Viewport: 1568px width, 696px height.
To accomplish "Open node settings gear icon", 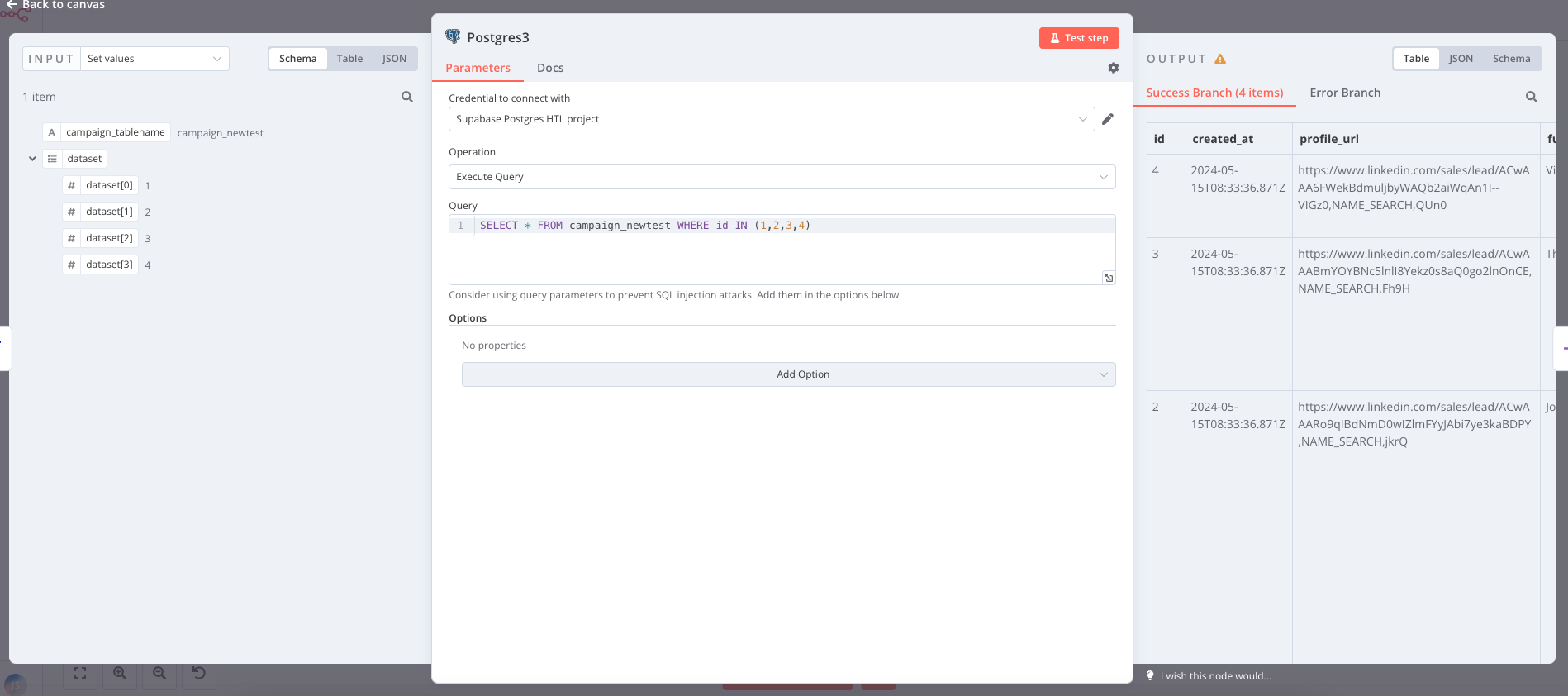I will (1114, 68).
